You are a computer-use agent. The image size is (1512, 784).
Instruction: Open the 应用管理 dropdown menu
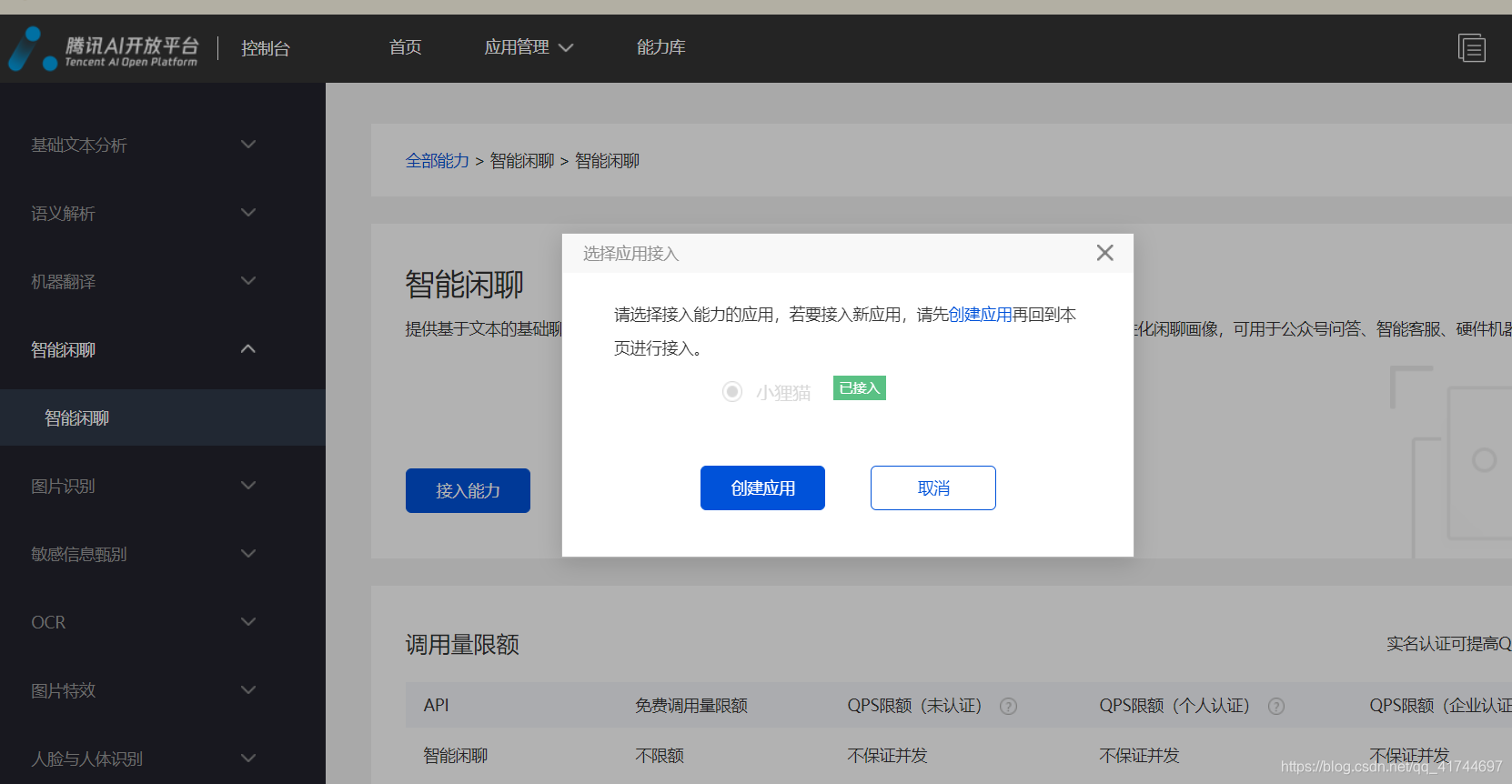529,47
